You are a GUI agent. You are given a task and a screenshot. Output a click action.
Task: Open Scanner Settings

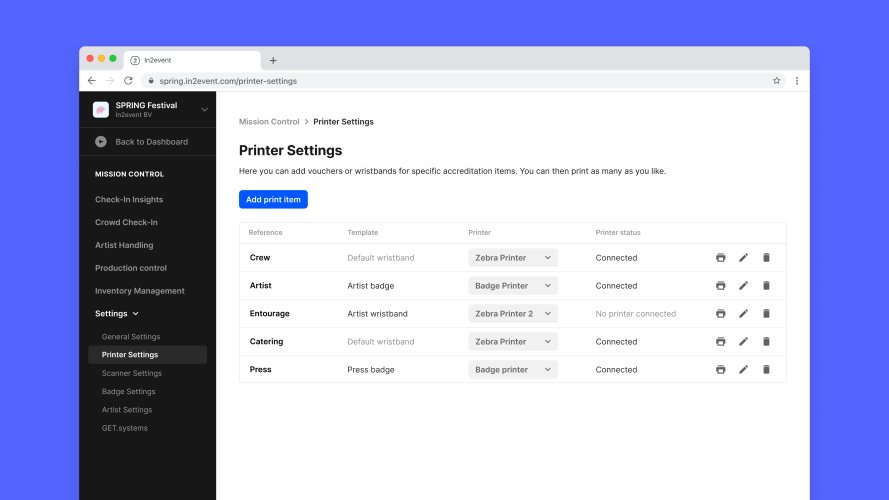click(x=132, y=373)
